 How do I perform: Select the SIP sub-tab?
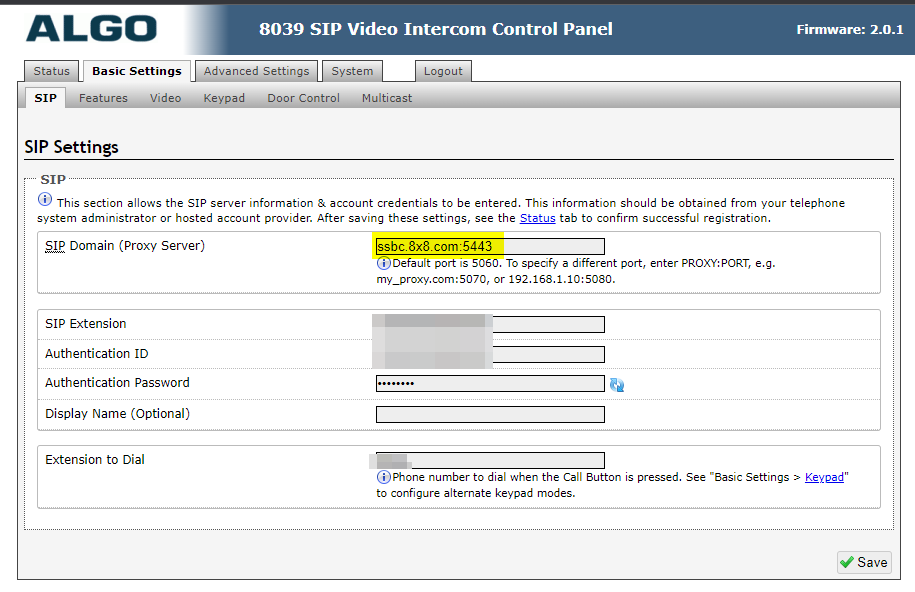46,98
